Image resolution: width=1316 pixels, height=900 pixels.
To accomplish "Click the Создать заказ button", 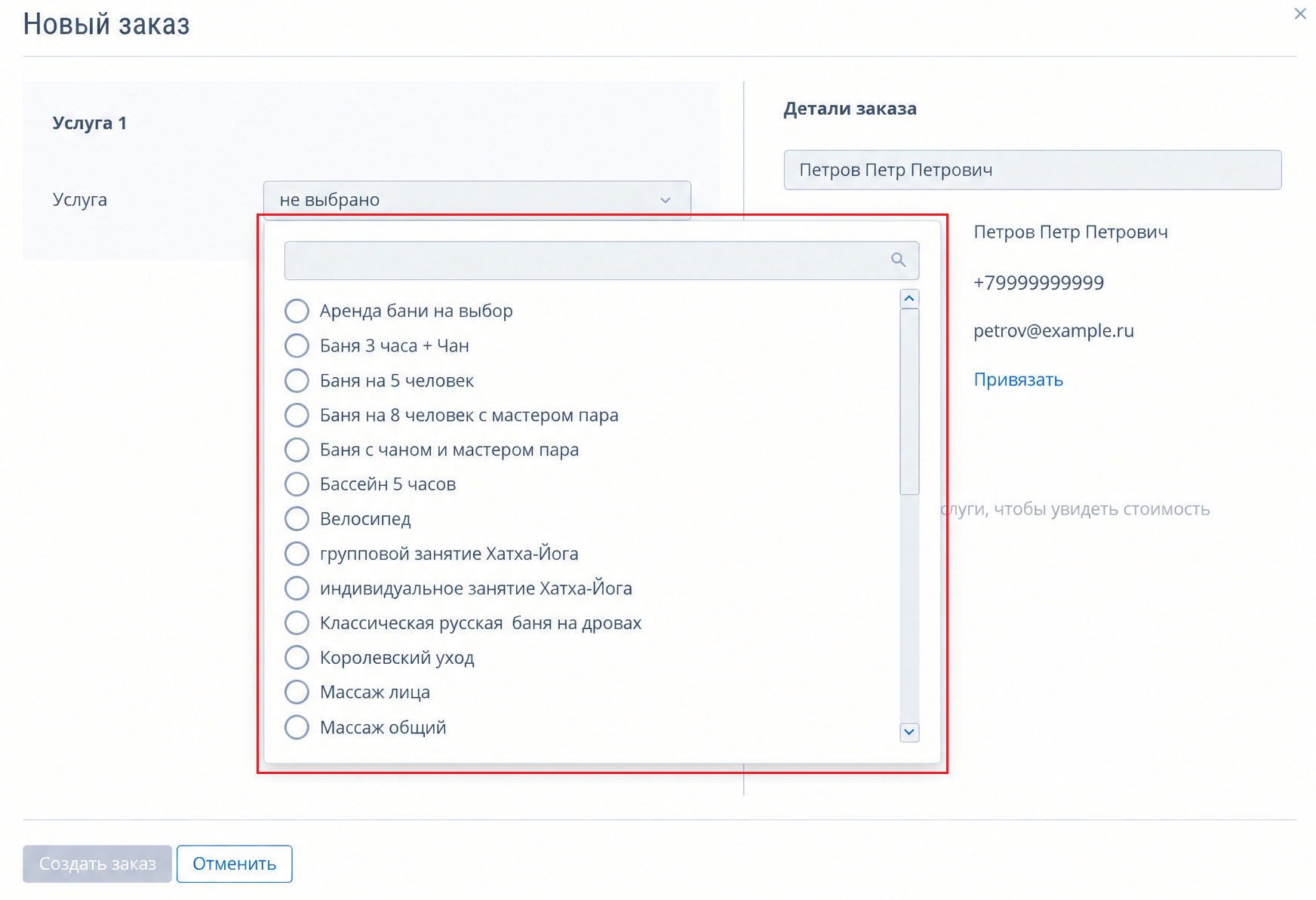I will click(97, 864).
